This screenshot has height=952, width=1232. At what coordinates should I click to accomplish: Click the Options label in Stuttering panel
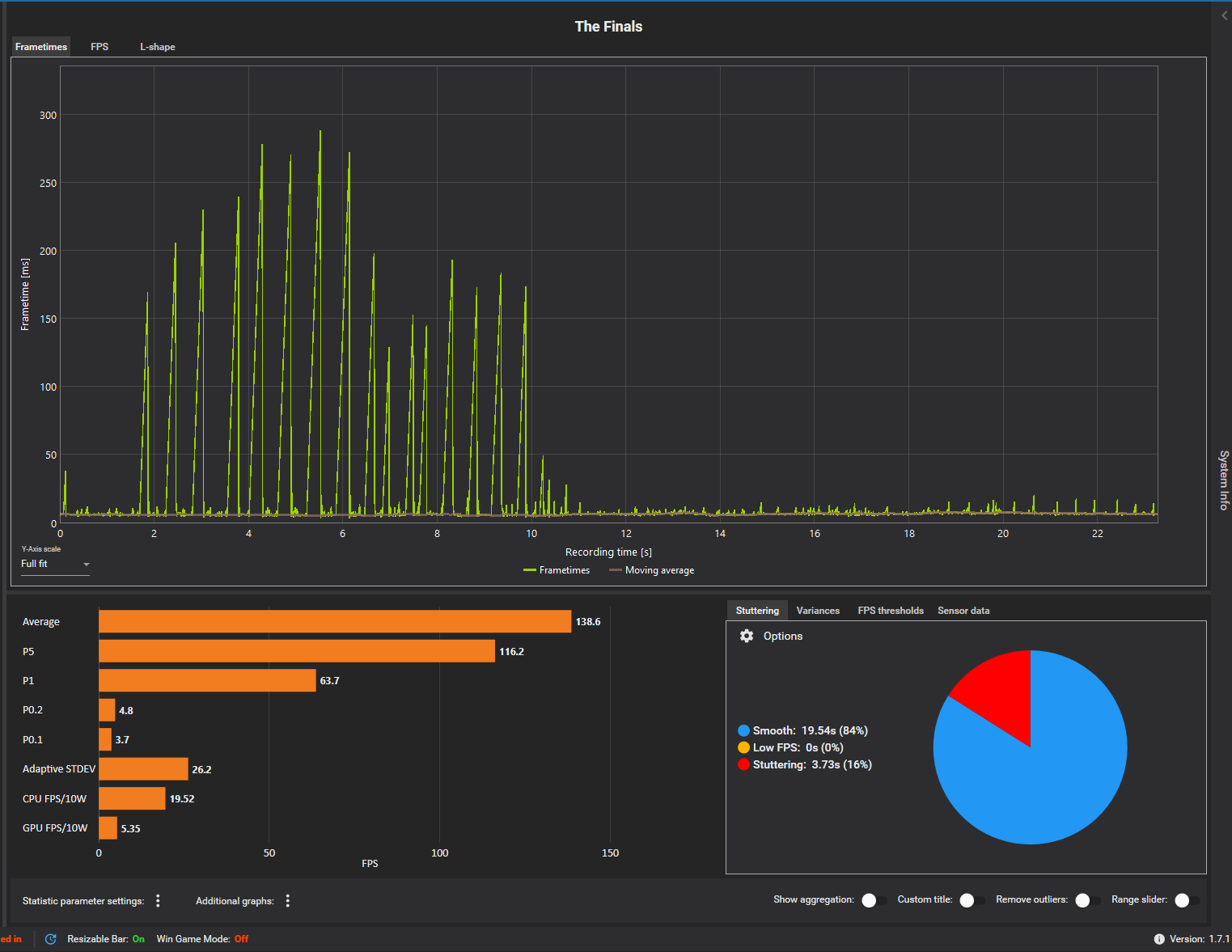[x=783, y=636]
